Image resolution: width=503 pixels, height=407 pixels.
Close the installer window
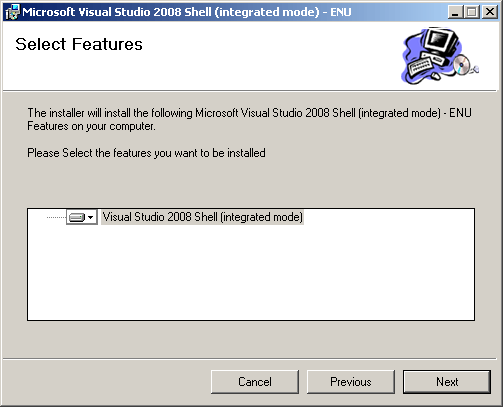(490, 12)
